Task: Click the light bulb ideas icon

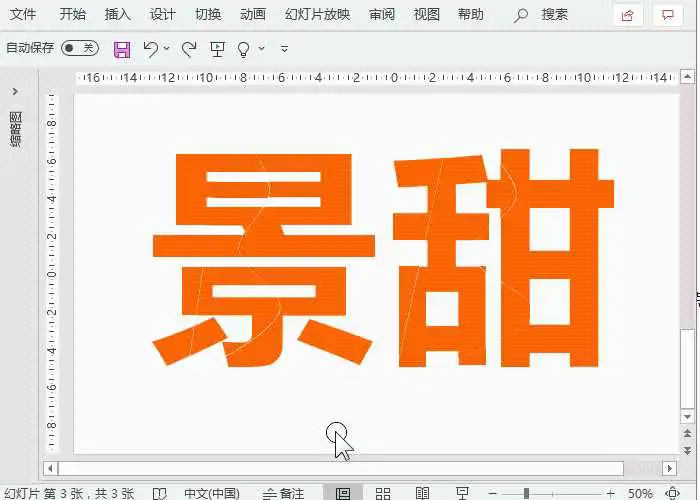Action: (243, 49)
